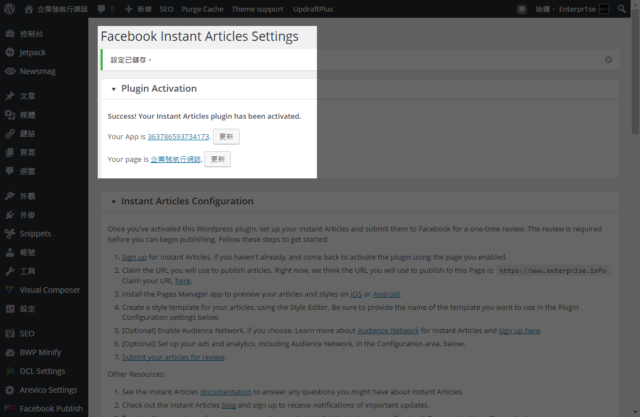
Task: Click the chain Links icon in sidebar
Action: point(10,133)
